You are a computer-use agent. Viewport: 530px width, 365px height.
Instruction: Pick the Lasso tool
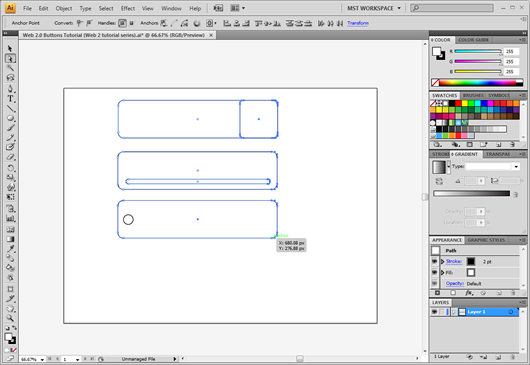click(10, 78)
